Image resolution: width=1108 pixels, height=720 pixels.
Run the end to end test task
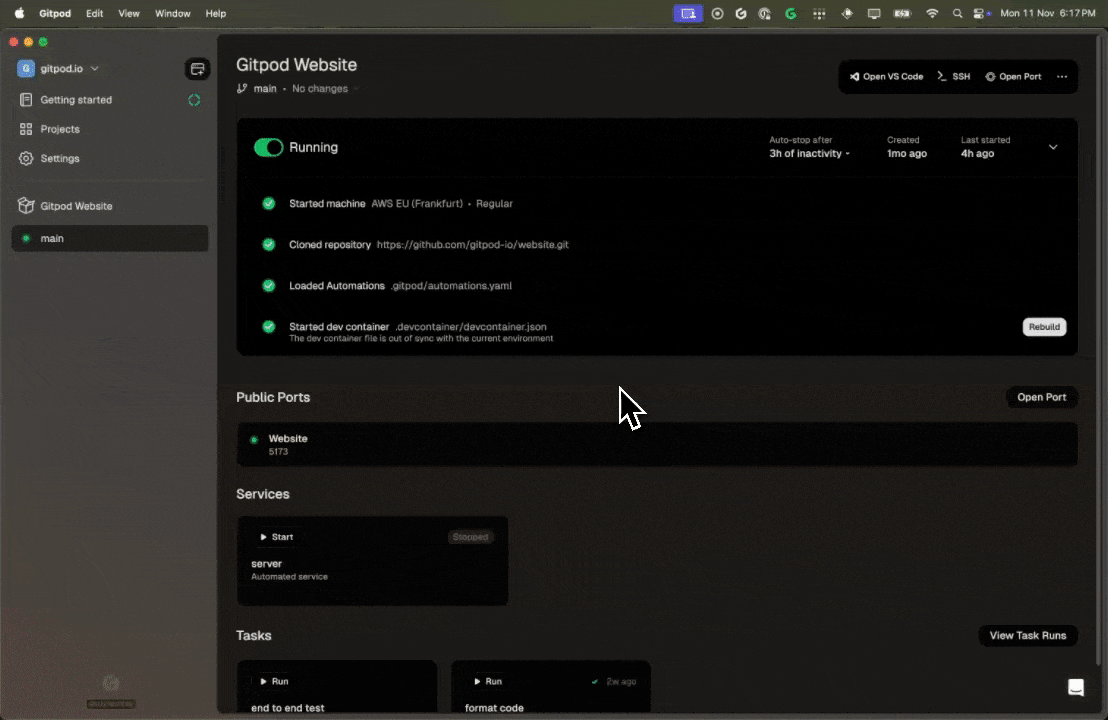click(x=274, y=681)
